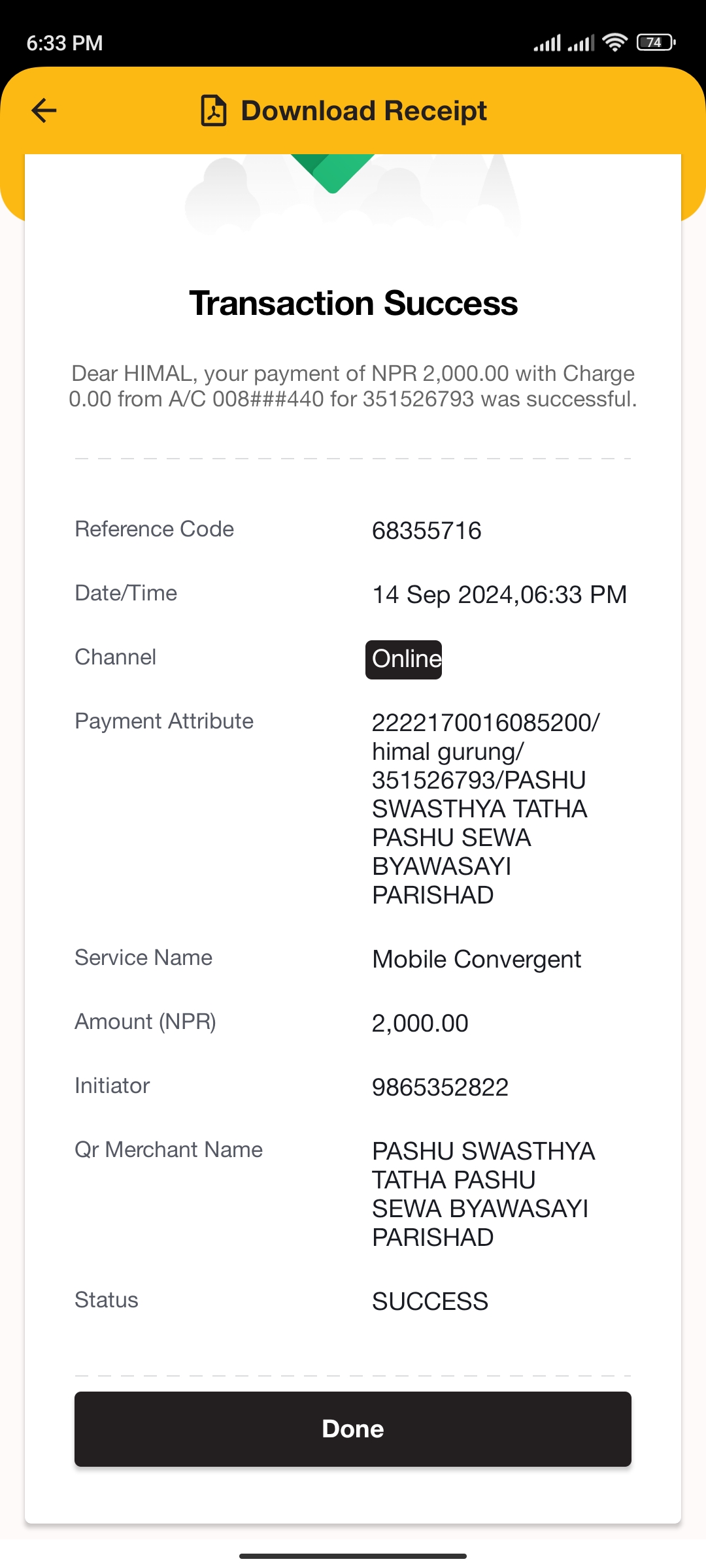
Task: Tap the back arrow icon
Action: [x=44, y=110]
